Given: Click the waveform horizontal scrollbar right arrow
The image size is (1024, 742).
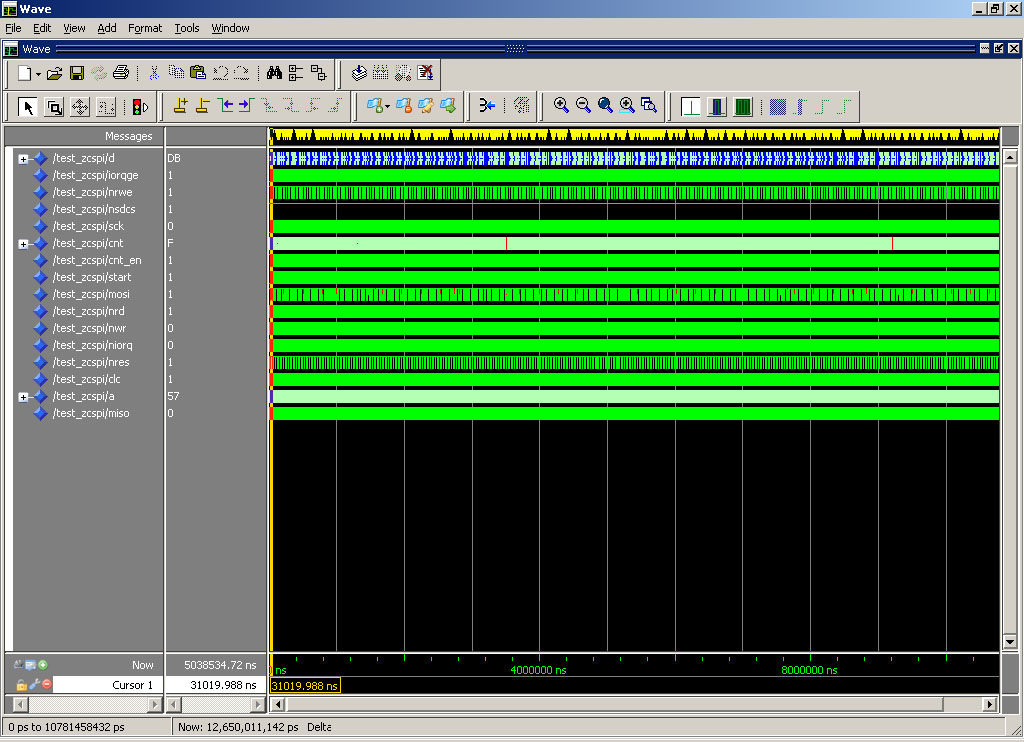Looking at the screenshot, I should pyautogui.click(x=990, y=704).
